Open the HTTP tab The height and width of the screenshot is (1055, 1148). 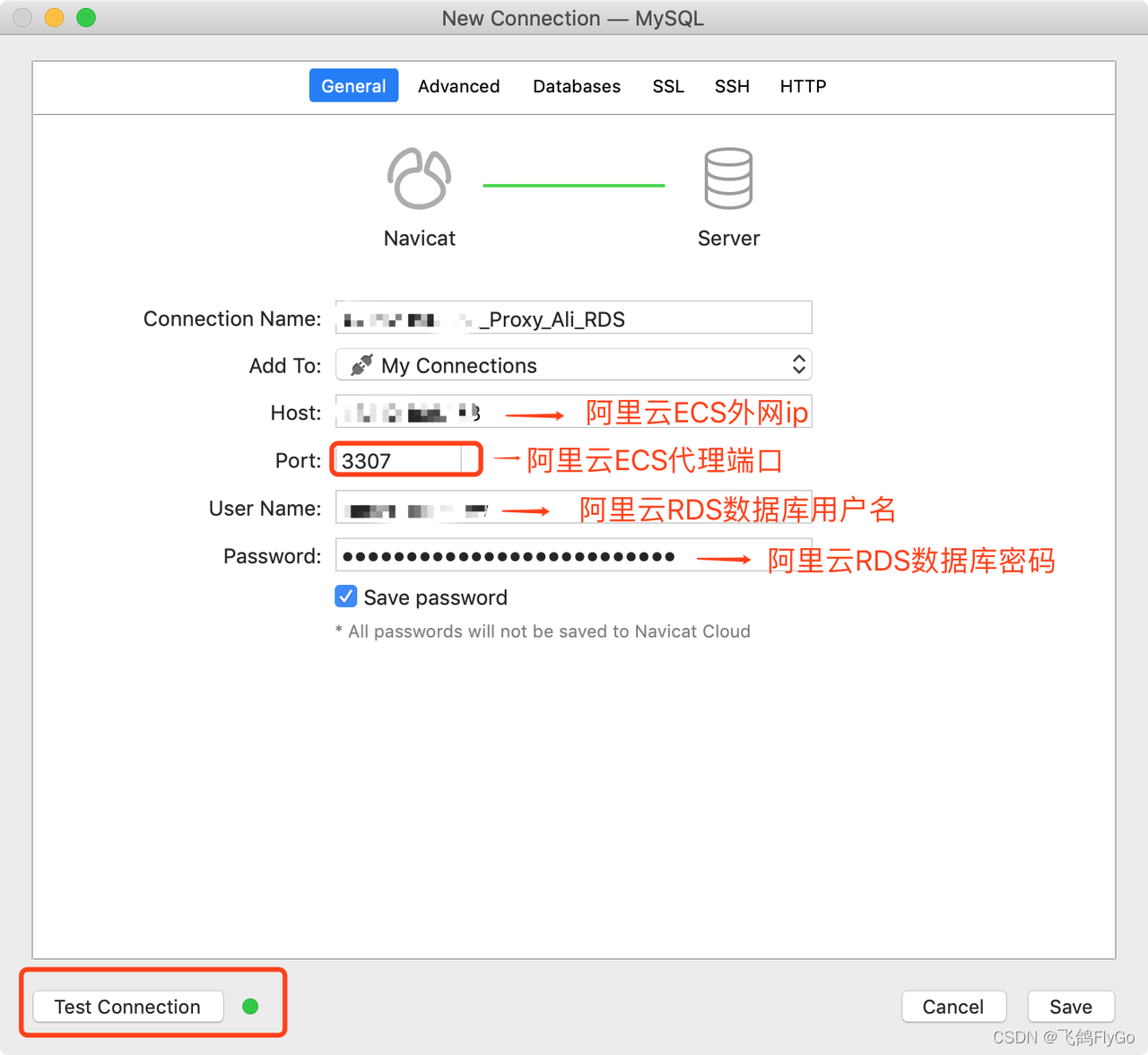[803, 86]
